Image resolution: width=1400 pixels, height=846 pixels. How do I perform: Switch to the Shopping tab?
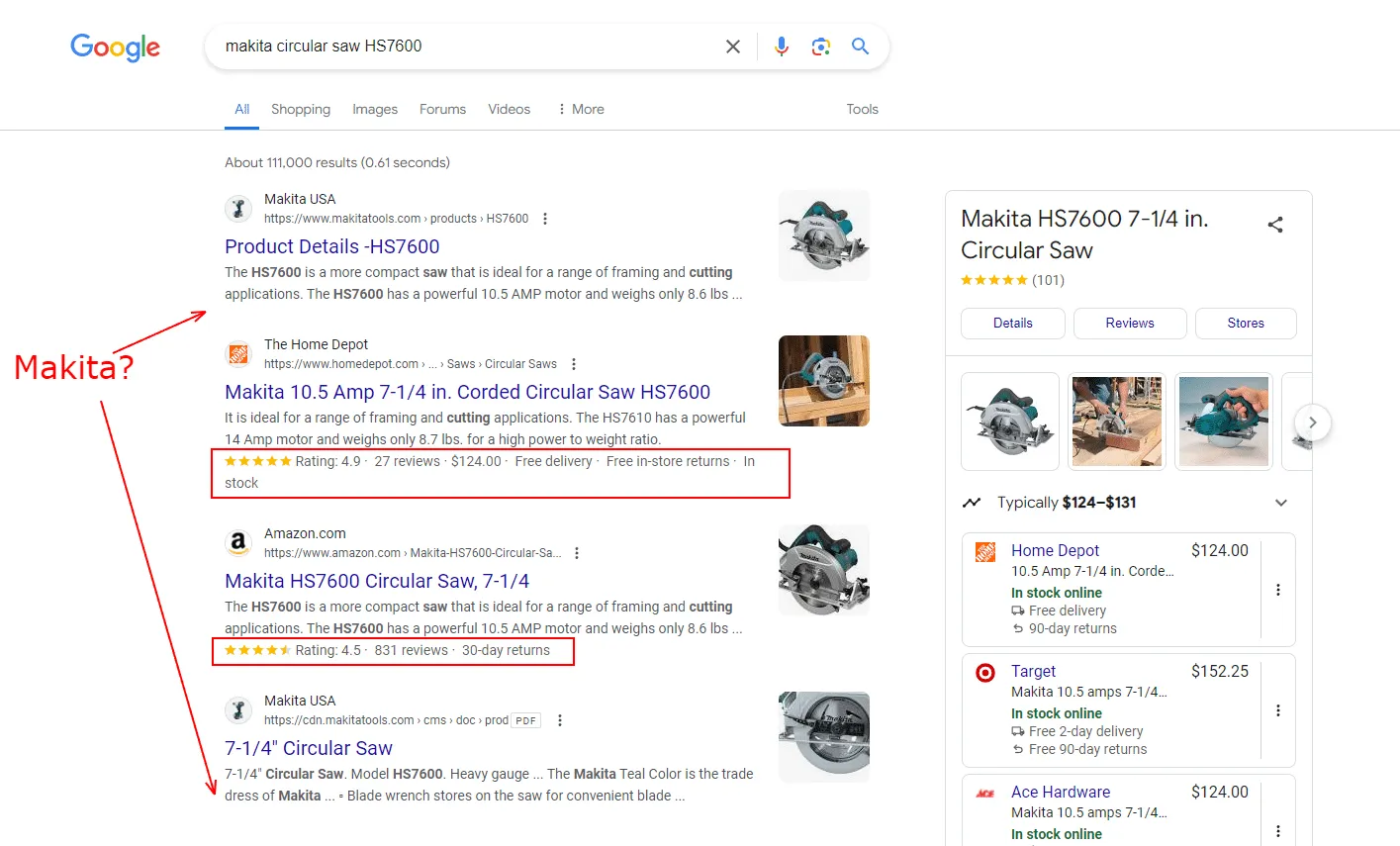(300, 109)
